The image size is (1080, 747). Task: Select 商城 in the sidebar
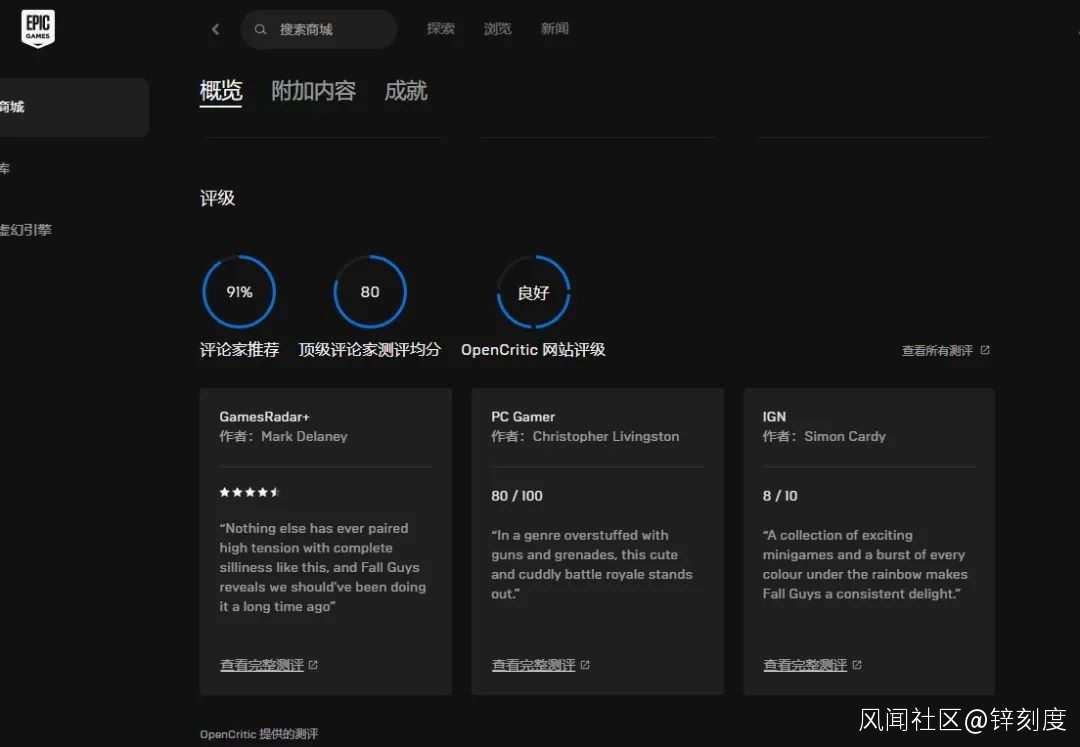coord(74,107)
